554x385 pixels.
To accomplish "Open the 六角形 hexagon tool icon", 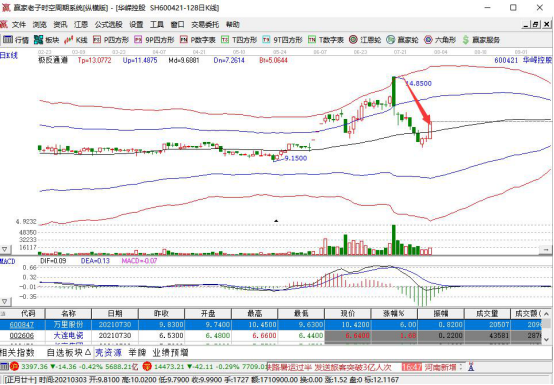I will (x=428, y=40).
